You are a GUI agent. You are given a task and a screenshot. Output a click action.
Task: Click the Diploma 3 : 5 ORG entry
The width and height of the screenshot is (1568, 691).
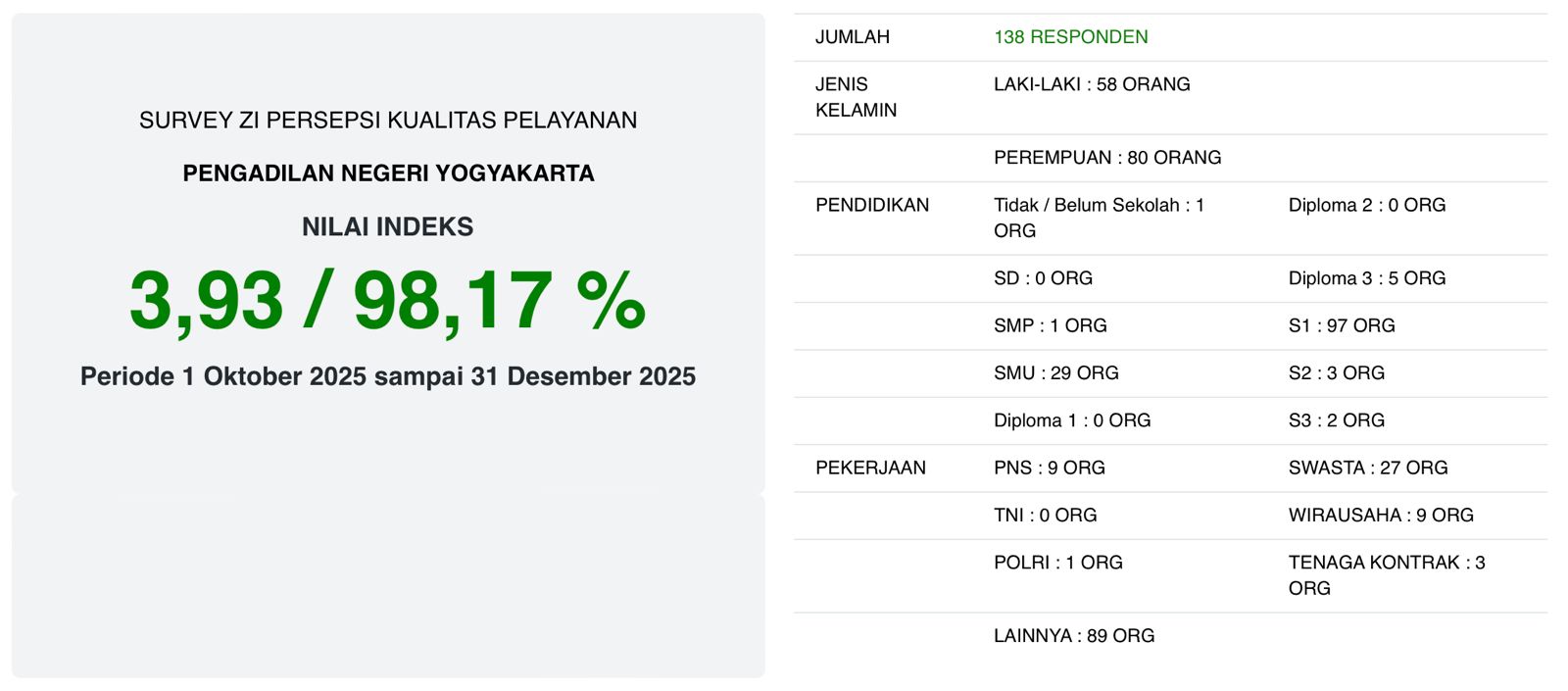point(1367,278)
